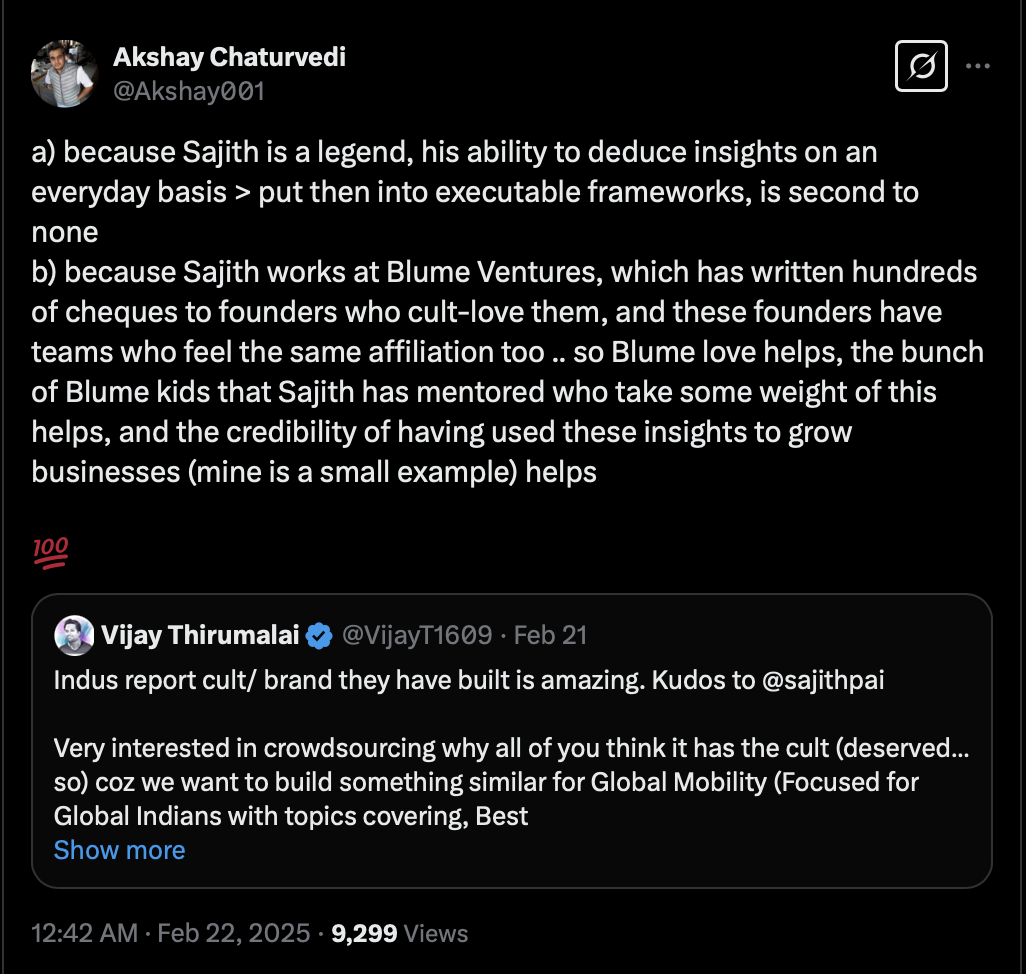Image resolution: width=1026 pixels, height=974 pixels.
Task: Click the blue verified badge
Action: pyautogui.click(x=320, y=635)
